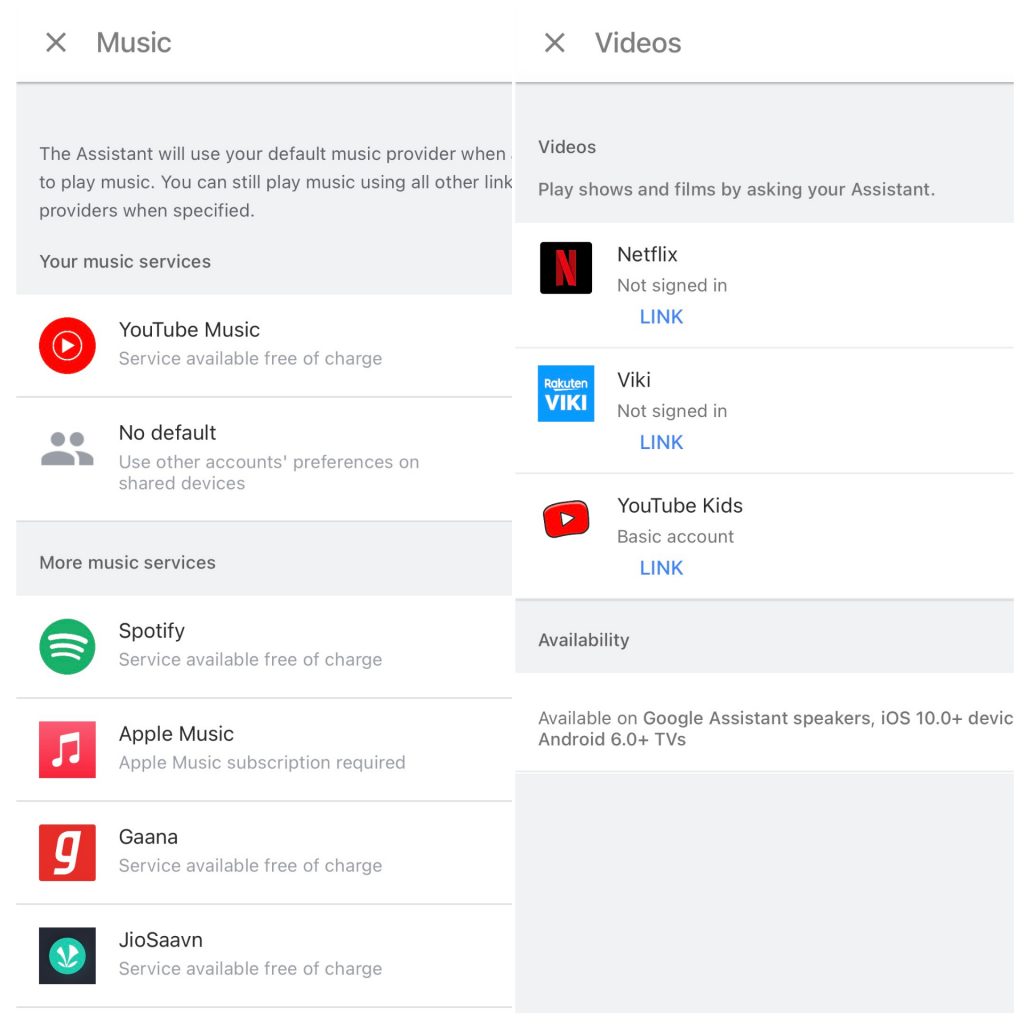
Task: Close the Videos settings screen
Action: pyautogui.click(x=554, y=43)
